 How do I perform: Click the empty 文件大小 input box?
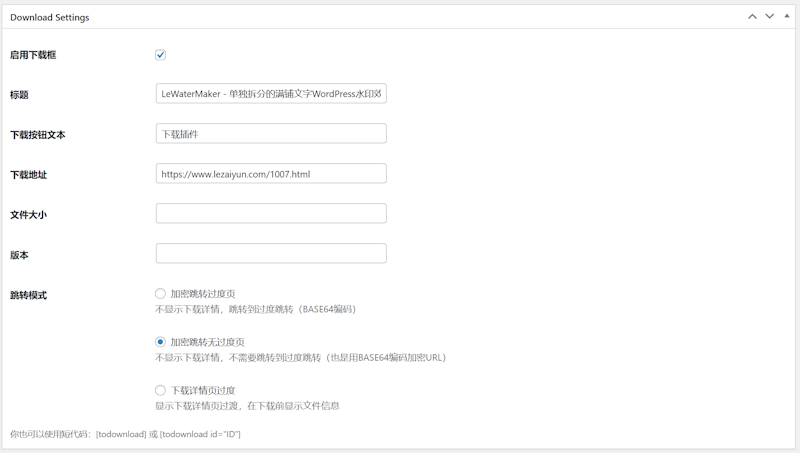(271, 214)
